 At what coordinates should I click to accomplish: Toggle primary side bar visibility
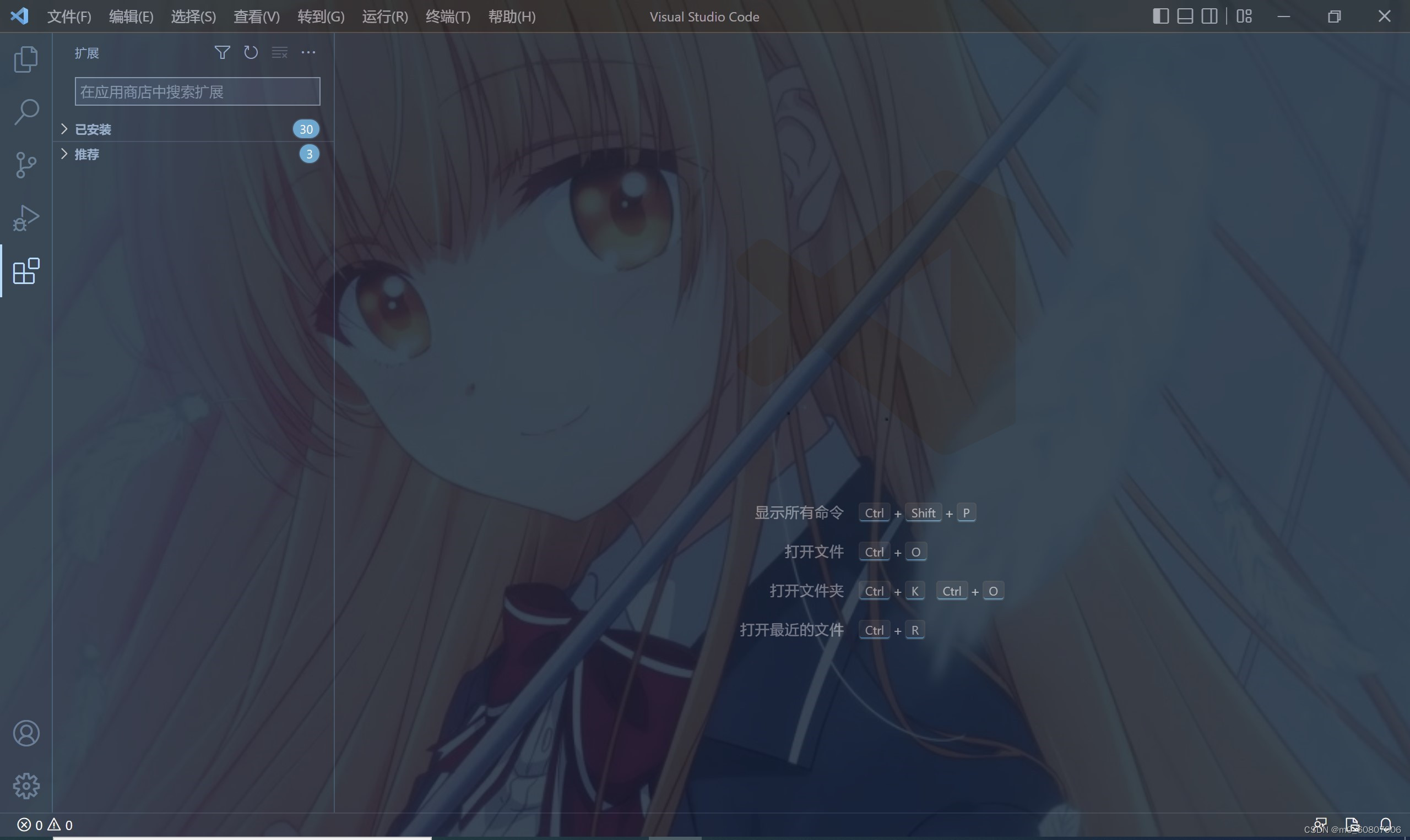[1160, 16]
